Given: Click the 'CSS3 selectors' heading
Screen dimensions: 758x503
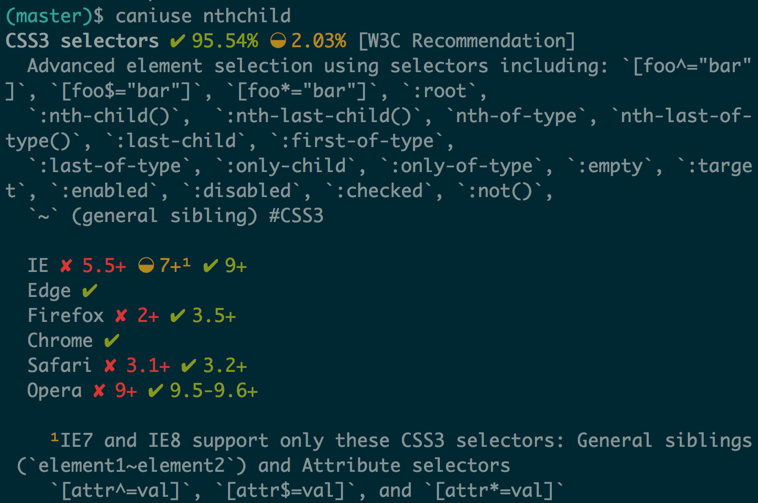Looking at the screenshot, I should tap(82, 41).
